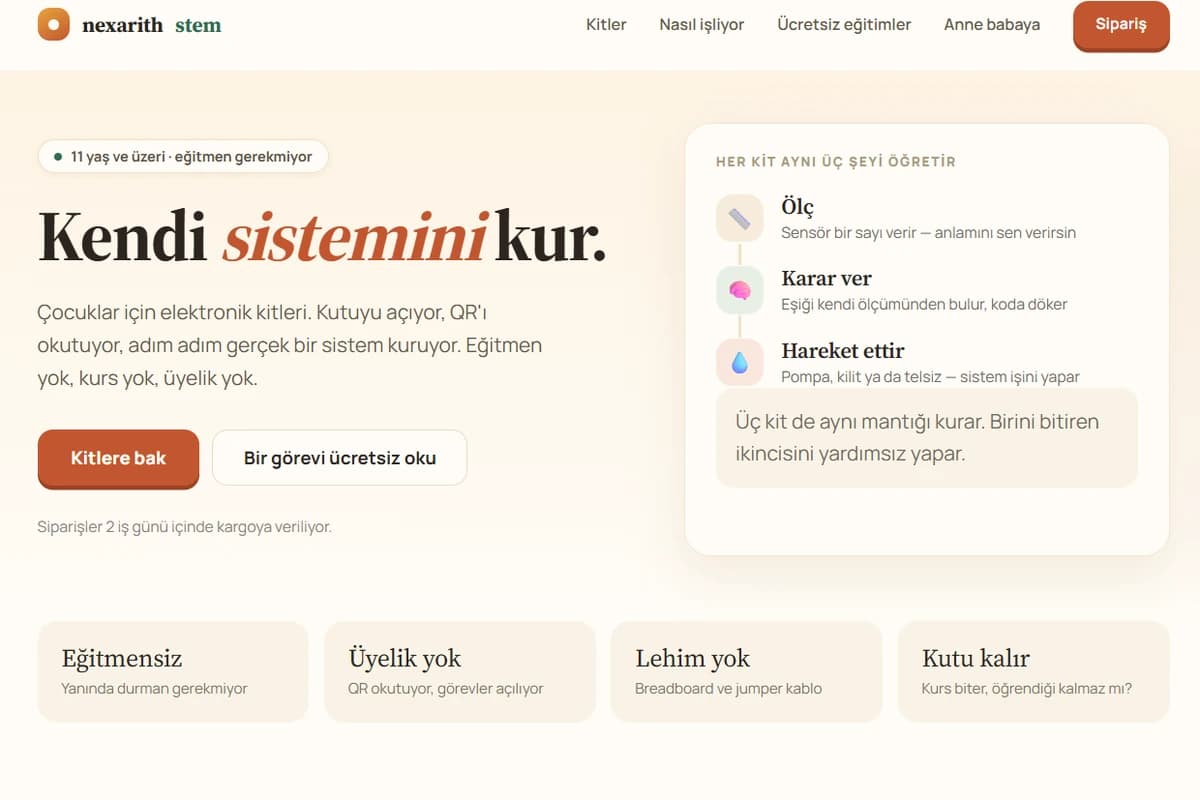Click the Ölç step heading

797,207
